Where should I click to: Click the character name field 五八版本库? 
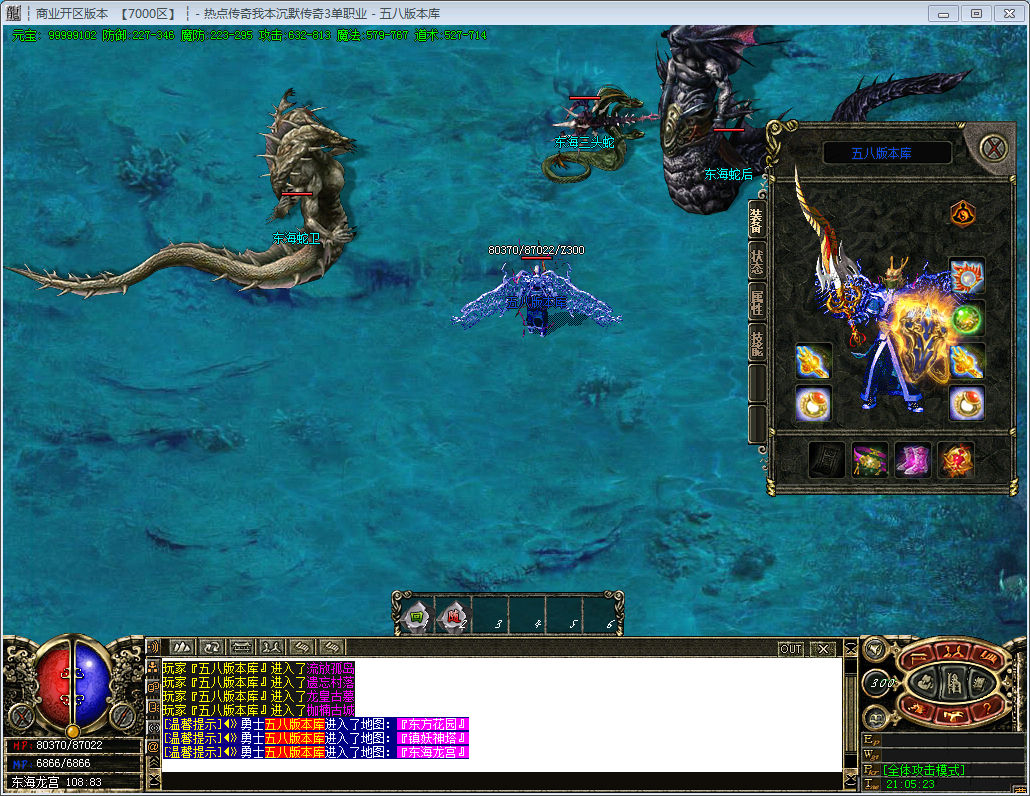pyautogui.click(x=887, y=153)
